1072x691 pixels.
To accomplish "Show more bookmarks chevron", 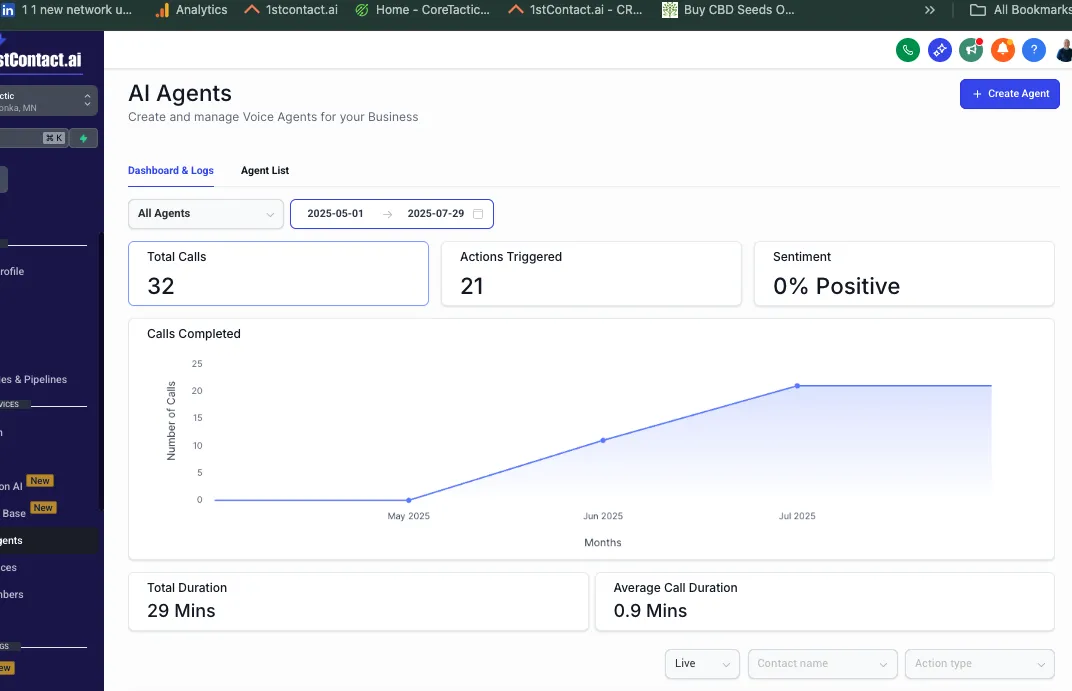I will click(930, 10).
